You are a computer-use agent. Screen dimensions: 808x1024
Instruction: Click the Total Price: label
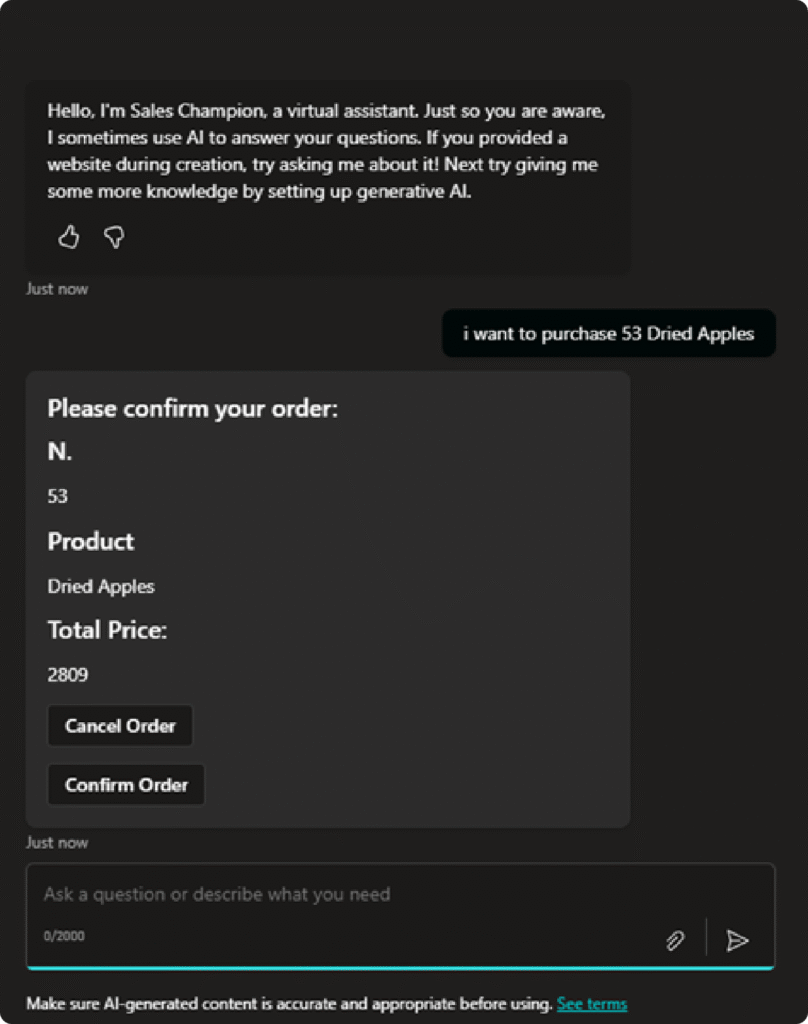(108, 630)
